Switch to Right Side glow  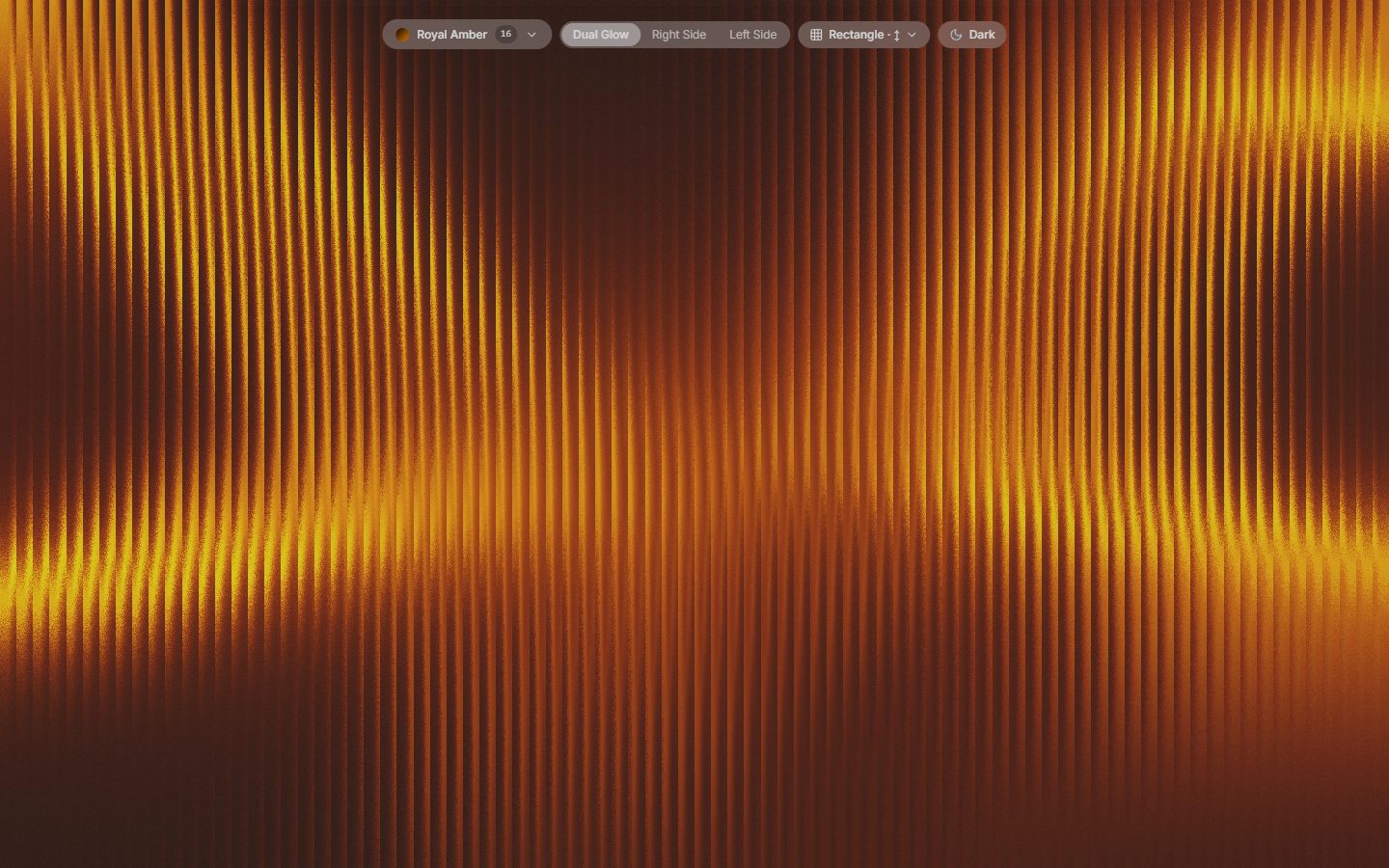[x=679, y=35]
